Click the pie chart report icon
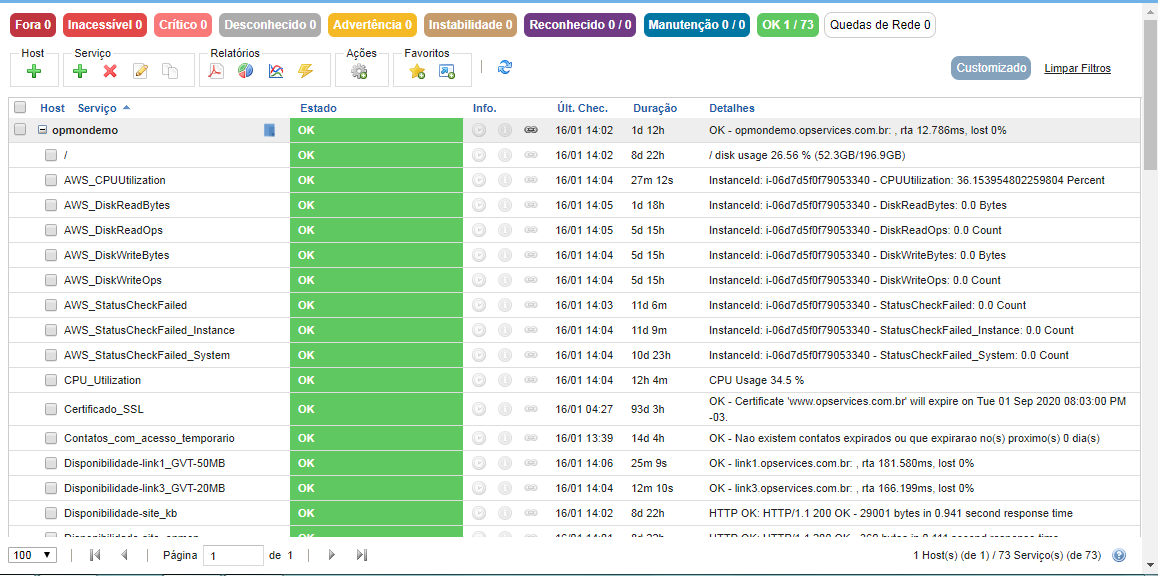 click(245, 71)
